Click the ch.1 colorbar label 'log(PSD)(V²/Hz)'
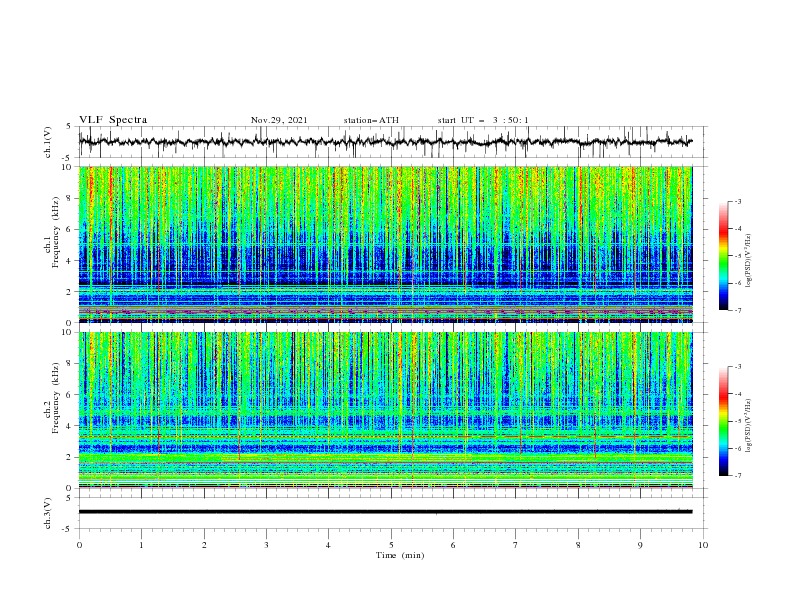Viewport: 792px width, 612px height. point(750,261)
